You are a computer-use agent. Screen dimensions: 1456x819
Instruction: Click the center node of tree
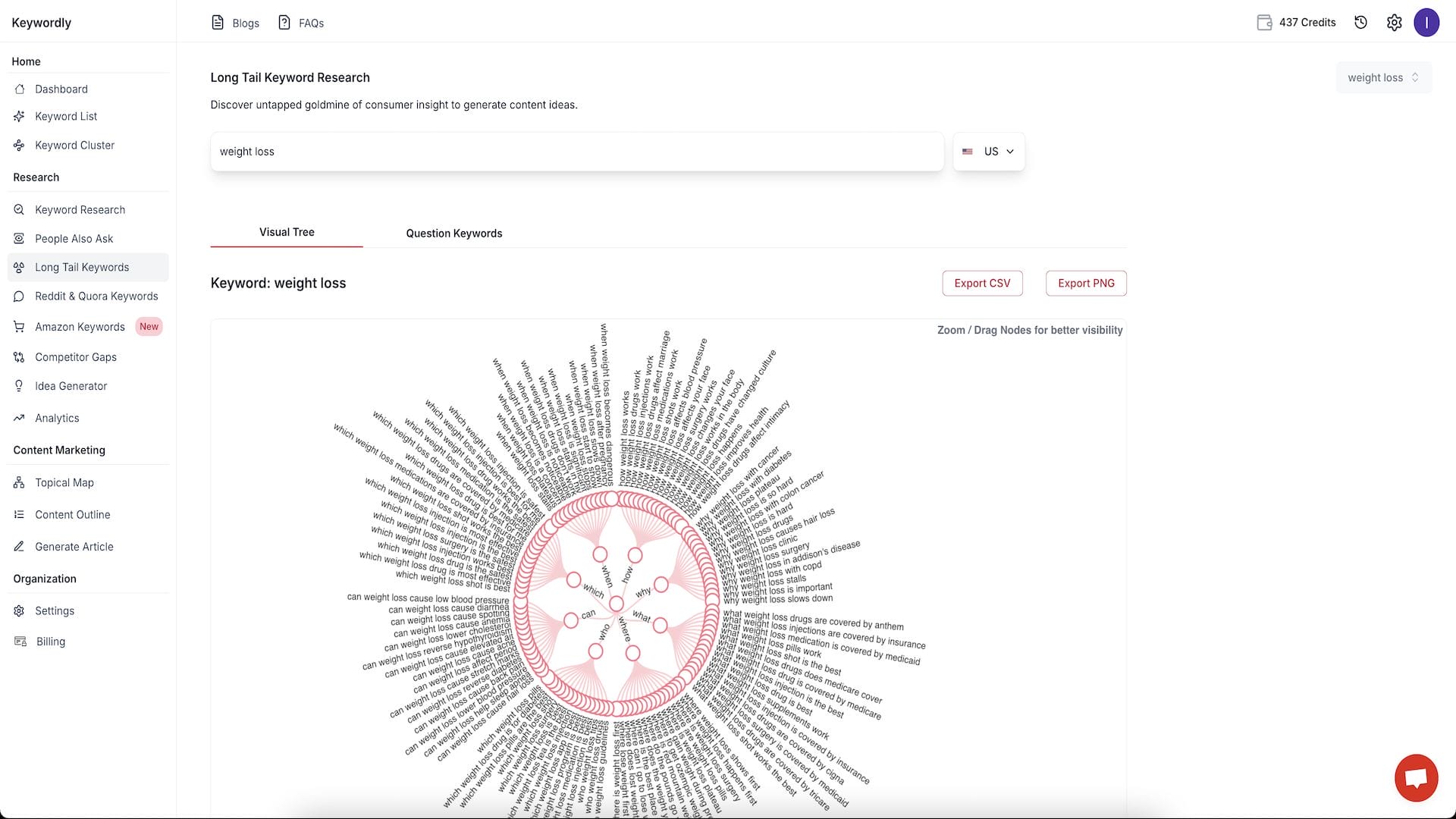click(x=617, y=604)
